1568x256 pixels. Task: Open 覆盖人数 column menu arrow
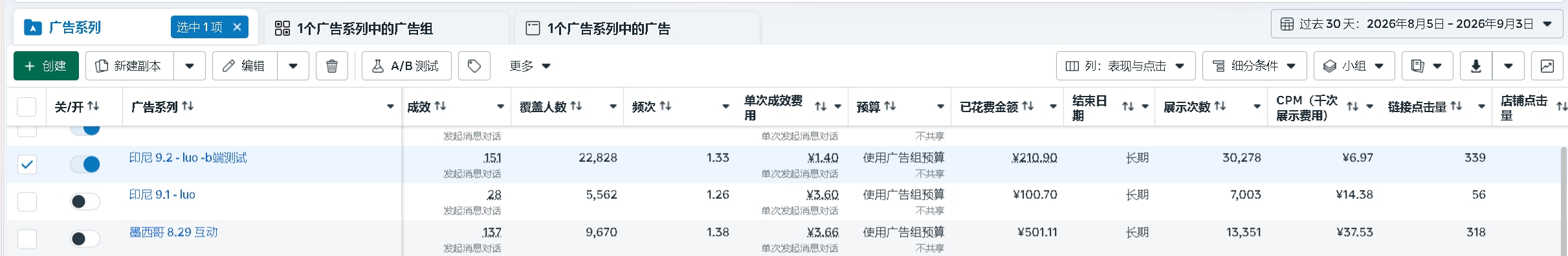tap(613, 106)
